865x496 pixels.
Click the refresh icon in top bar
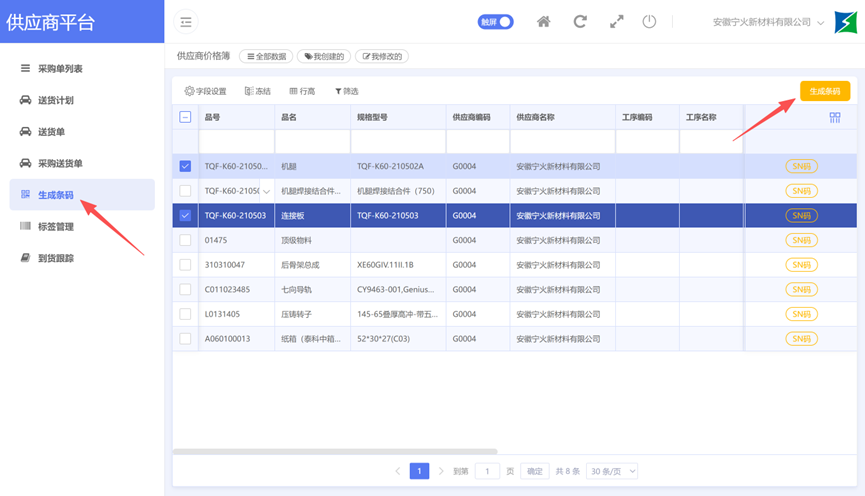579,22
